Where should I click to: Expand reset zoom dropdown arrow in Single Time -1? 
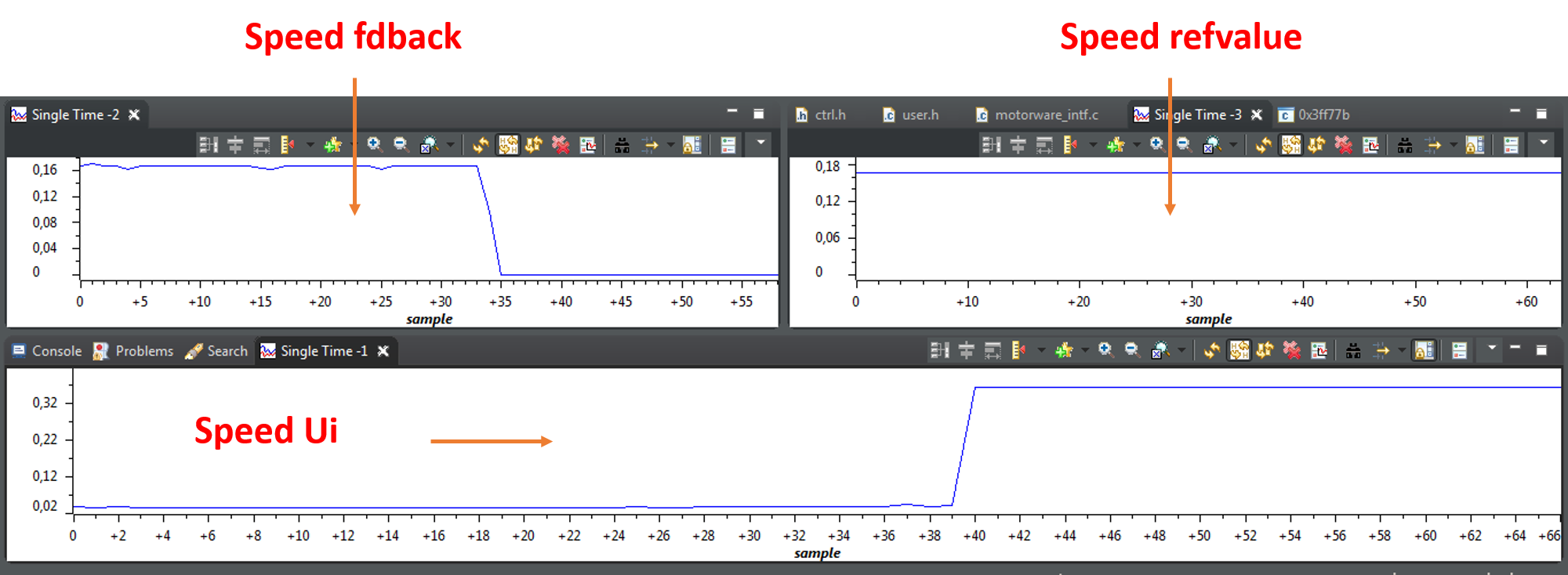pos(1181,350)
